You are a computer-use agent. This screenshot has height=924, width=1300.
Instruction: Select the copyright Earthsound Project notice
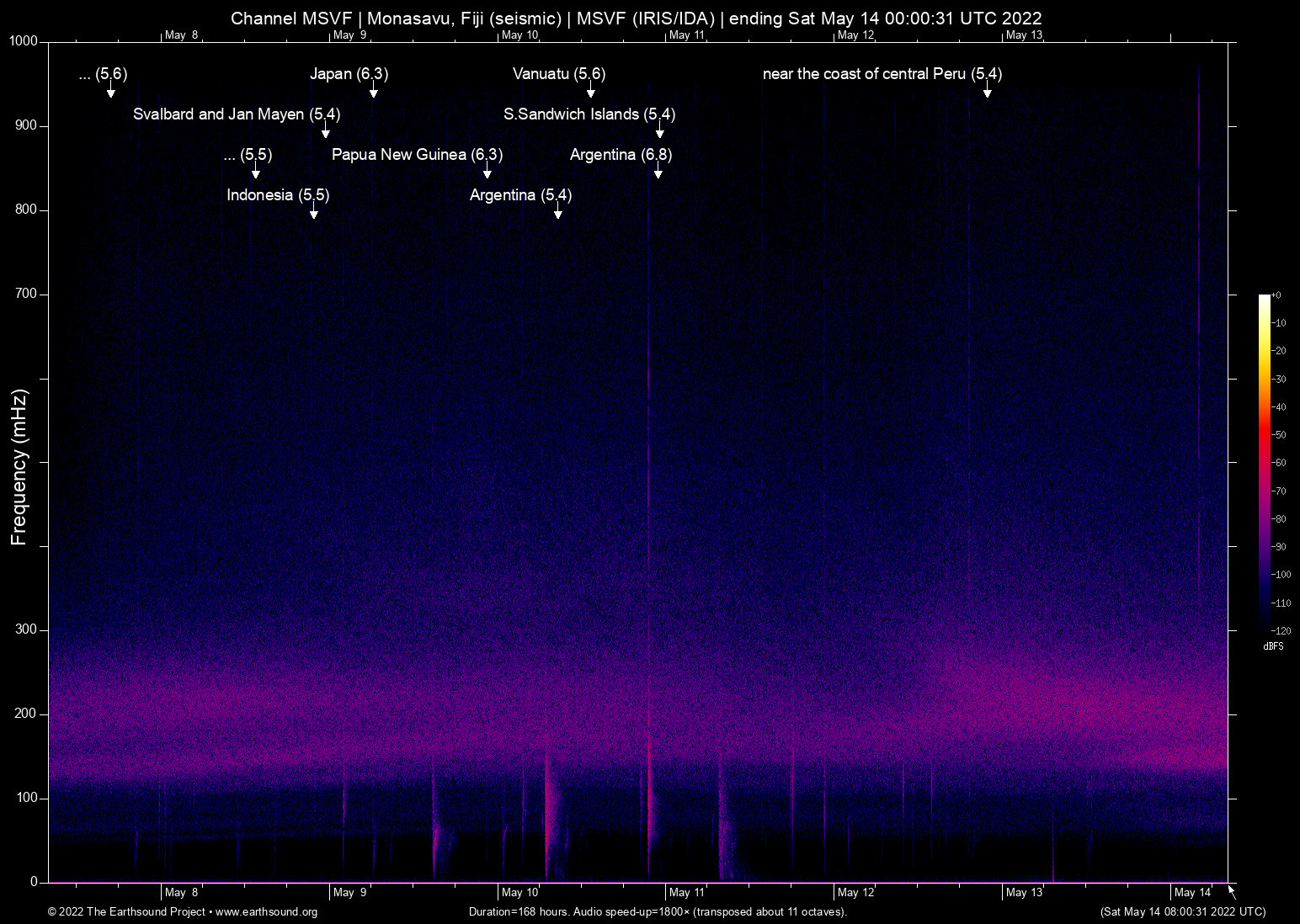[128, 912]
